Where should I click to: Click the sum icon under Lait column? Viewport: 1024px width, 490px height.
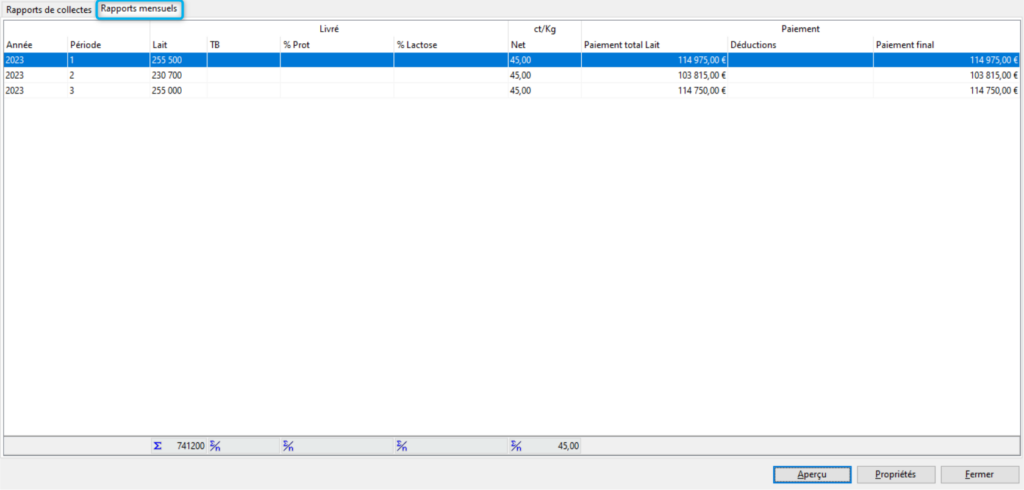(x=157, y=446)
